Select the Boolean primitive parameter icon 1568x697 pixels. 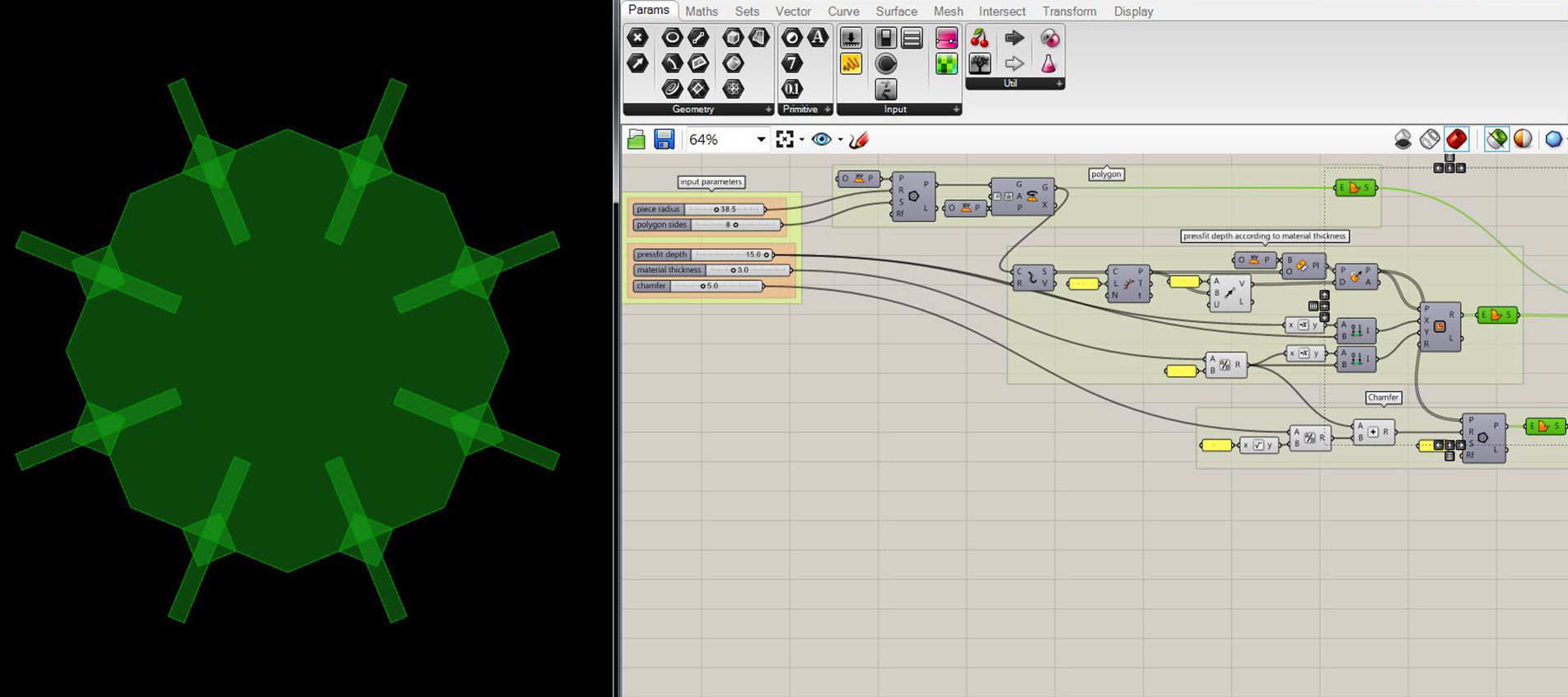pos(791,37)
